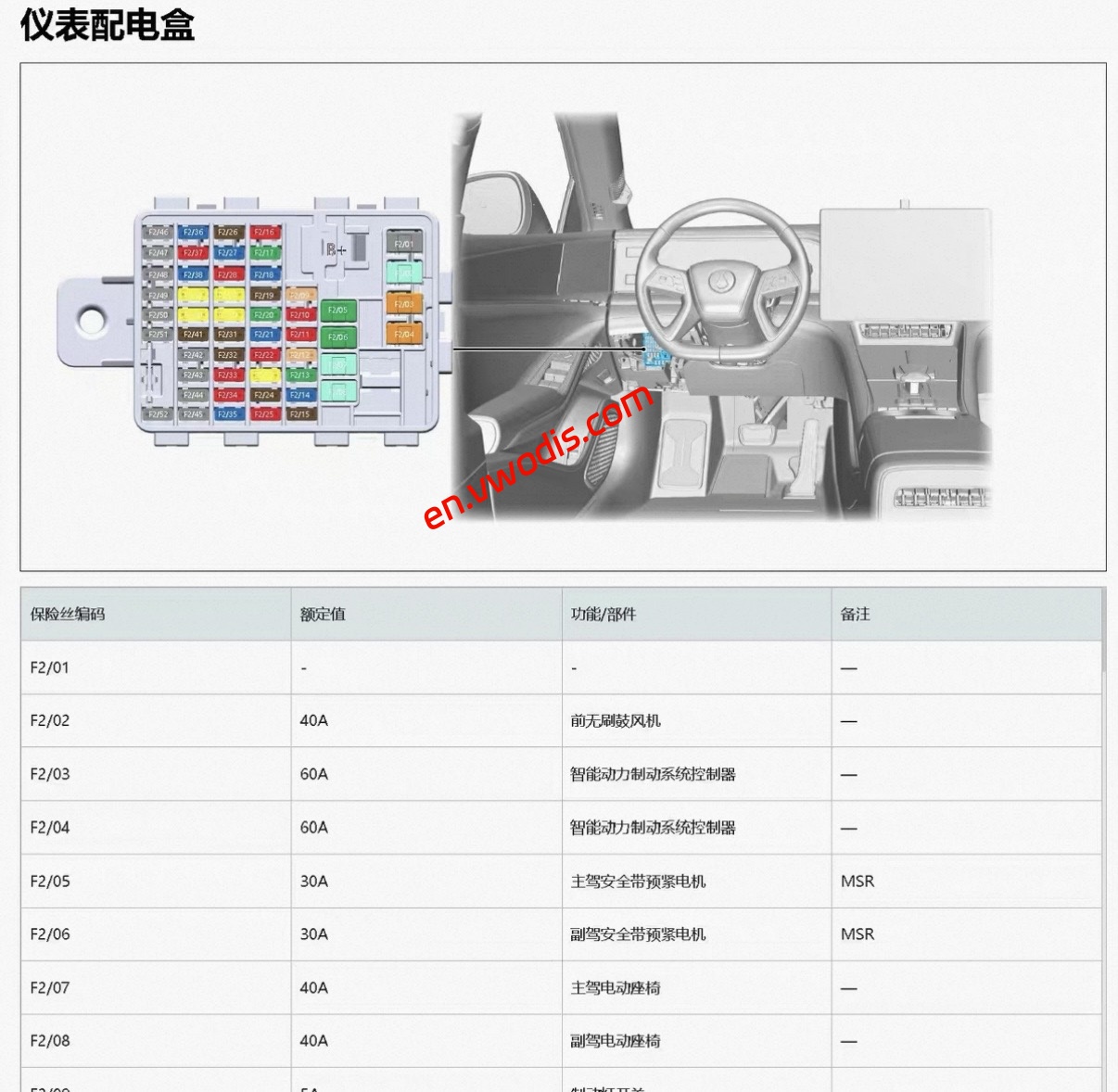
Task: Select green fuse F2/17
Action: point(263,252)
